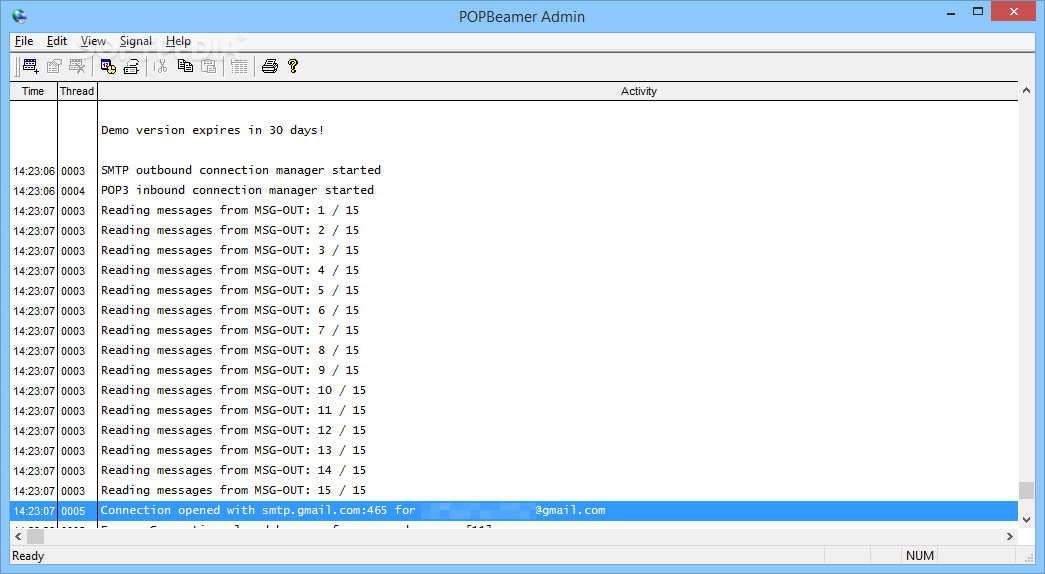Click the yellow Help question mark icon
The width and height of the screenshot is (1045, 574).
point(293,66)
